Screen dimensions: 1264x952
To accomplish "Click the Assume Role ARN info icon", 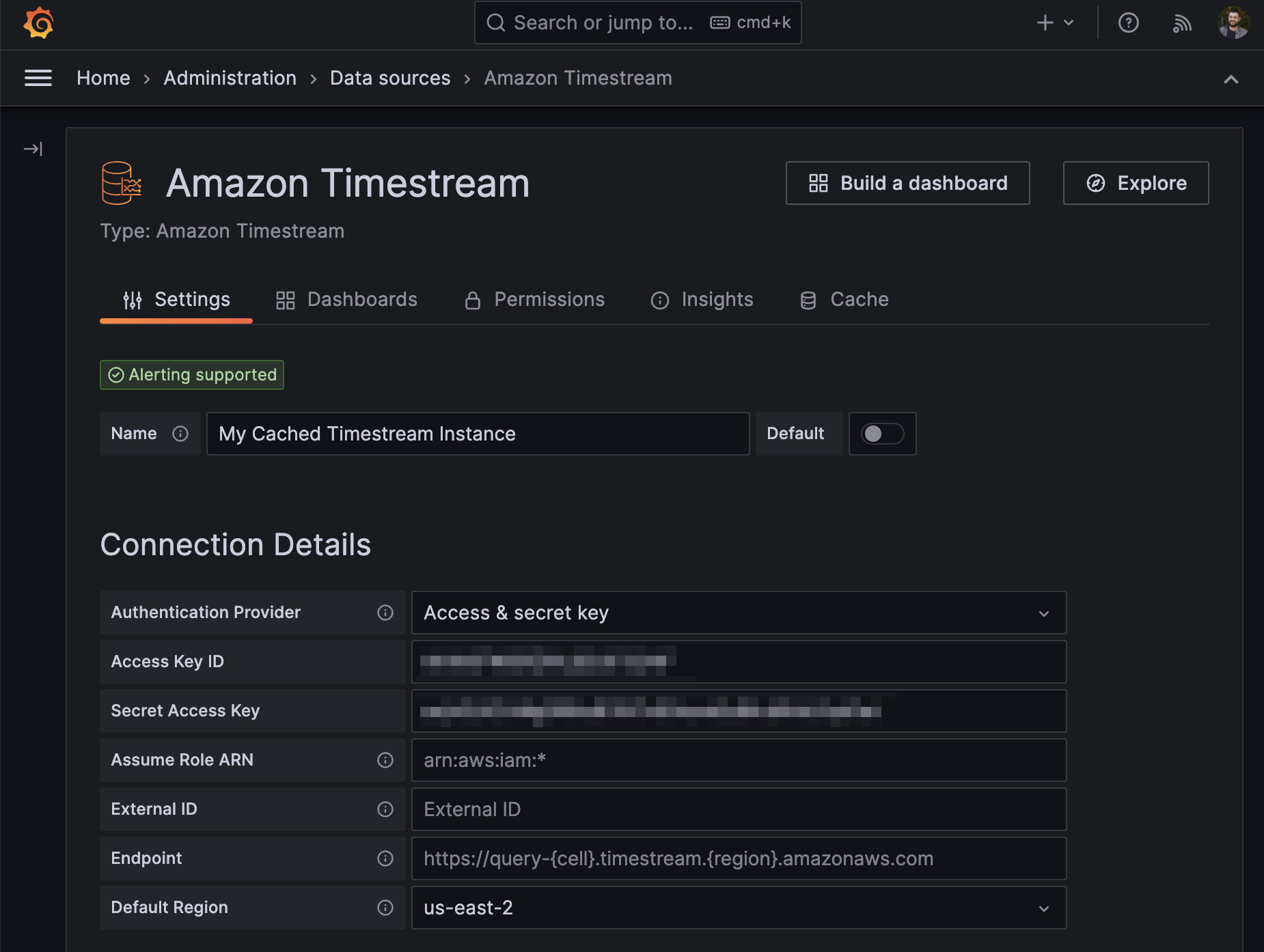I will pyautogui.click(x=386, y=760).
